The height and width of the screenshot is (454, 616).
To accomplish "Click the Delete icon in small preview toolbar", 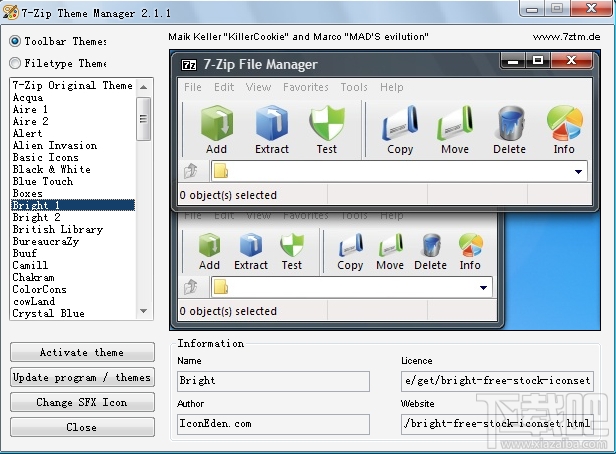I will 431,245.
